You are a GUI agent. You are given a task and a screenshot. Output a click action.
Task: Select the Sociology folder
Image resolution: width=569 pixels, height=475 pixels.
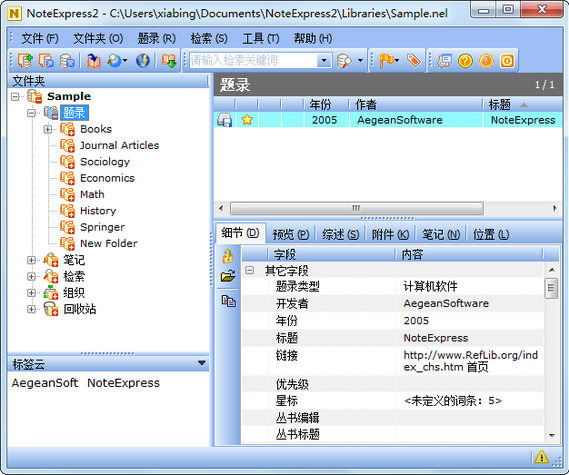(x=105, y=161)
